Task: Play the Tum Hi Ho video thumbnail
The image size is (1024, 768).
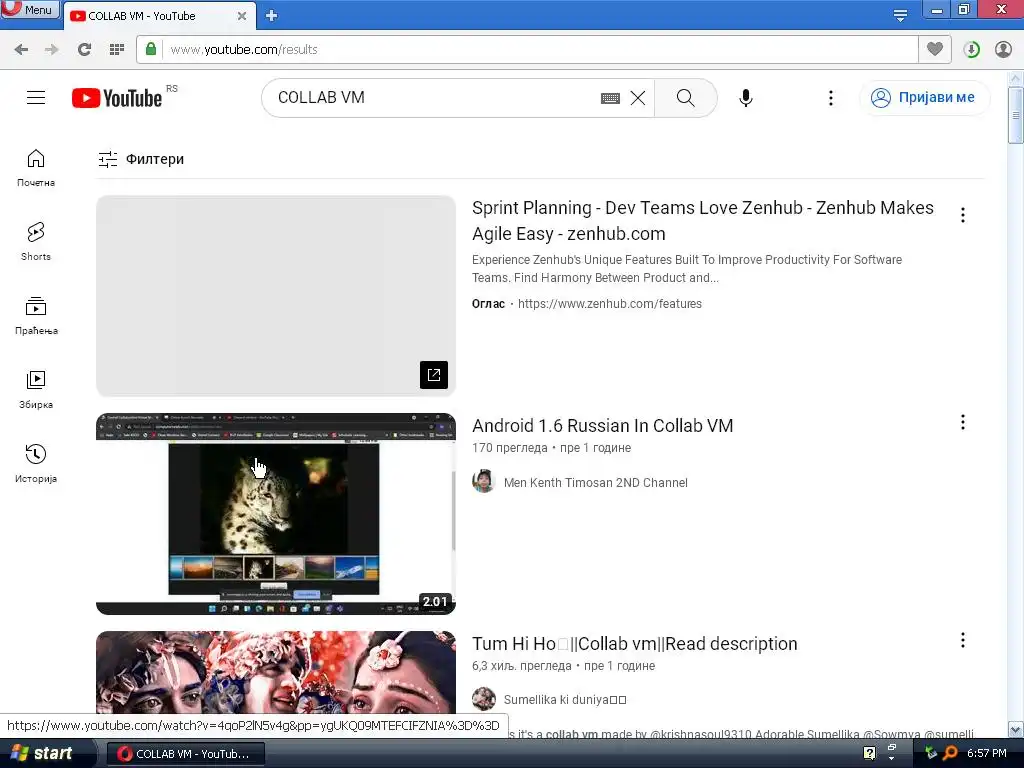Action: coord(276,673)
